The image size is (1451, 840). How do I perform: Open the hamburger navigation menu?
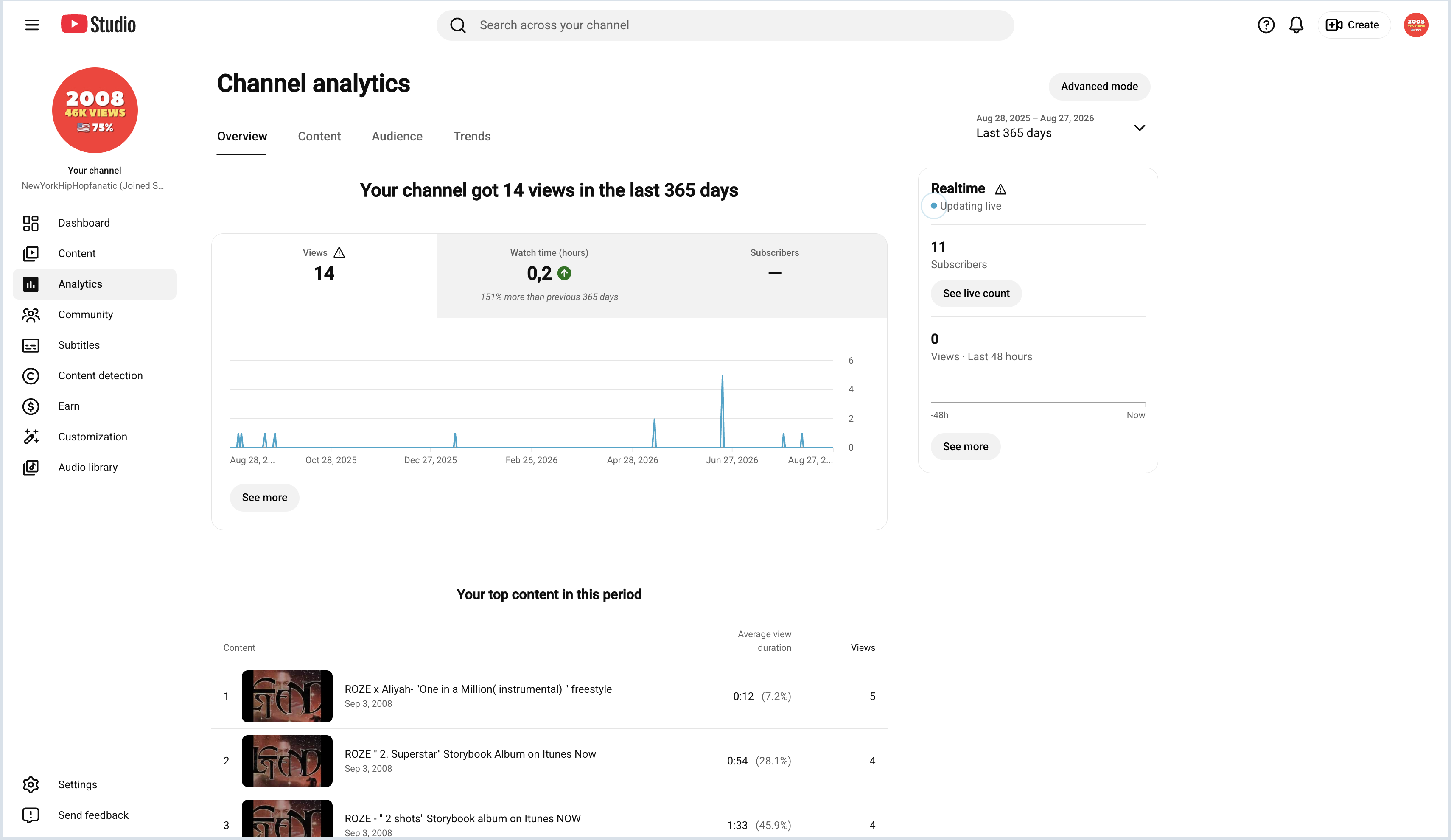pos(32,25)
